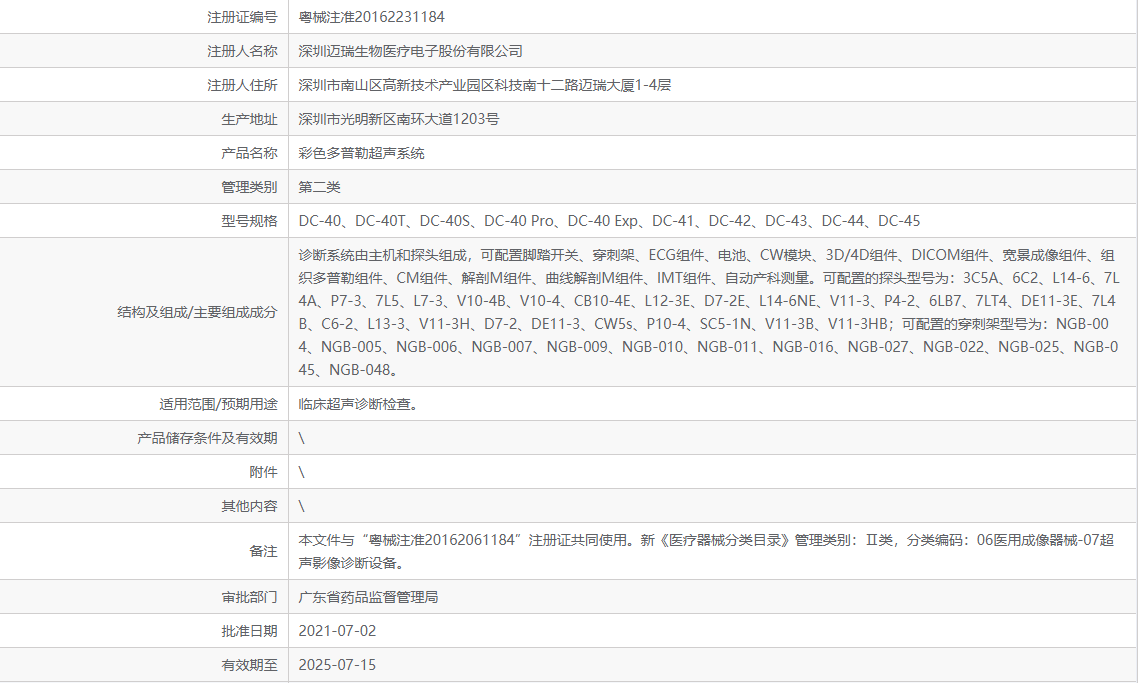The image size is (1141, 683).
Task: Select registrant name 深圳迈瑞生物医疗电子股份有限公司
Action: [410, 51]
